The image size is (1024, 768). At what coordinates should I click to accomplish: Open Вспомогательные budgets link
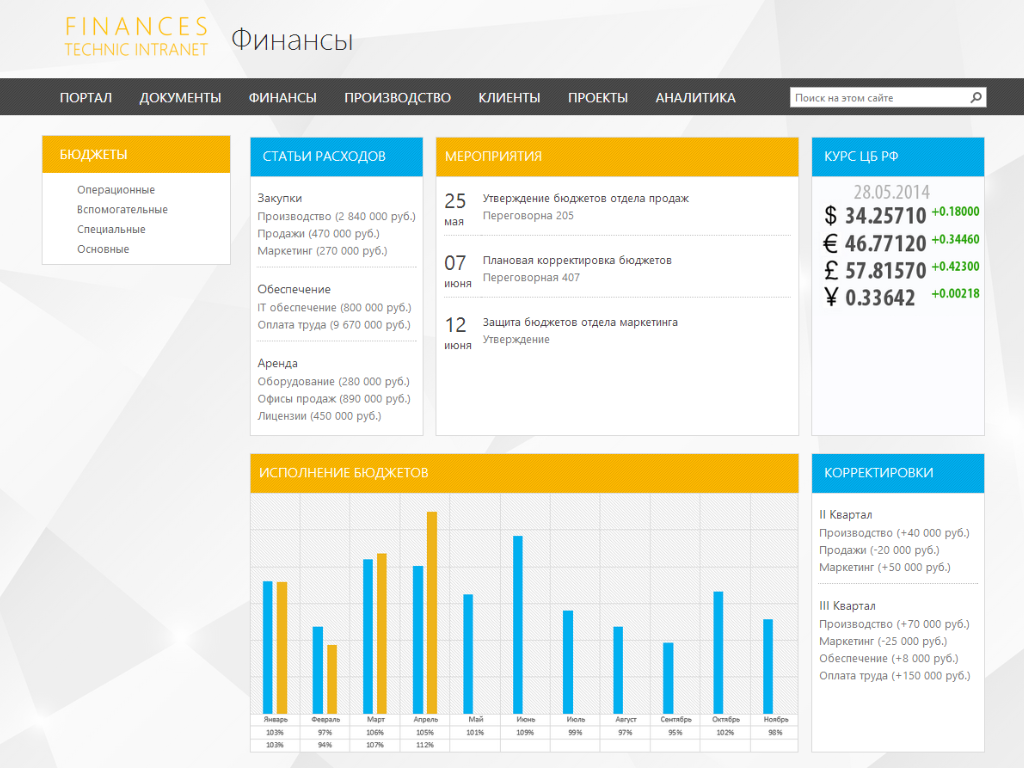click(122, 210)
